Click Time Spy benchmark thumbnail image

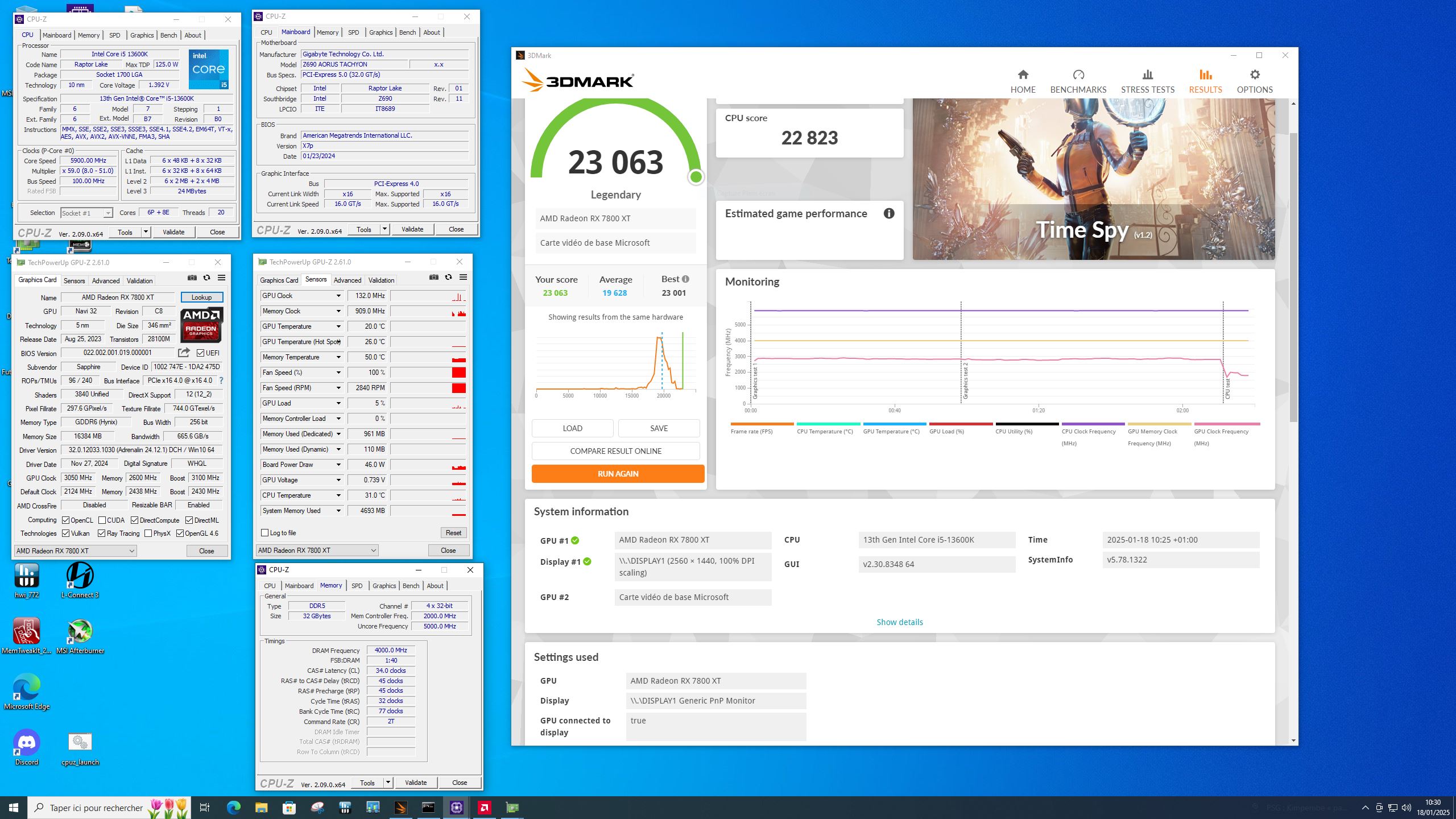click(x=1094, y=179)
